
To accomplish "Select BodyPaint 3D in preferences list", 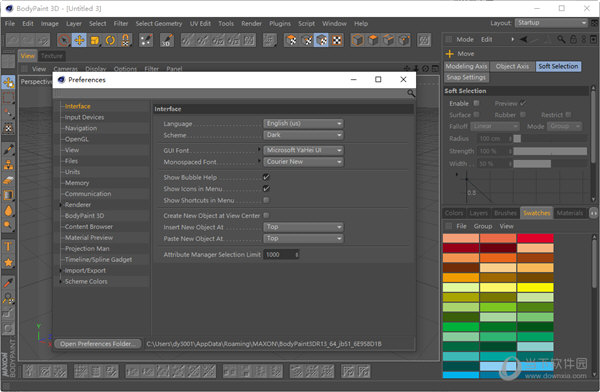I will tap(84, 216).
